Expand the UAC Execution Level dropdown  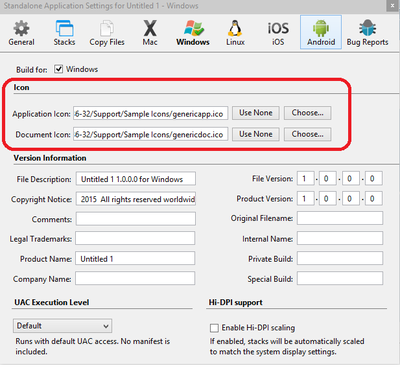(62, 326)
